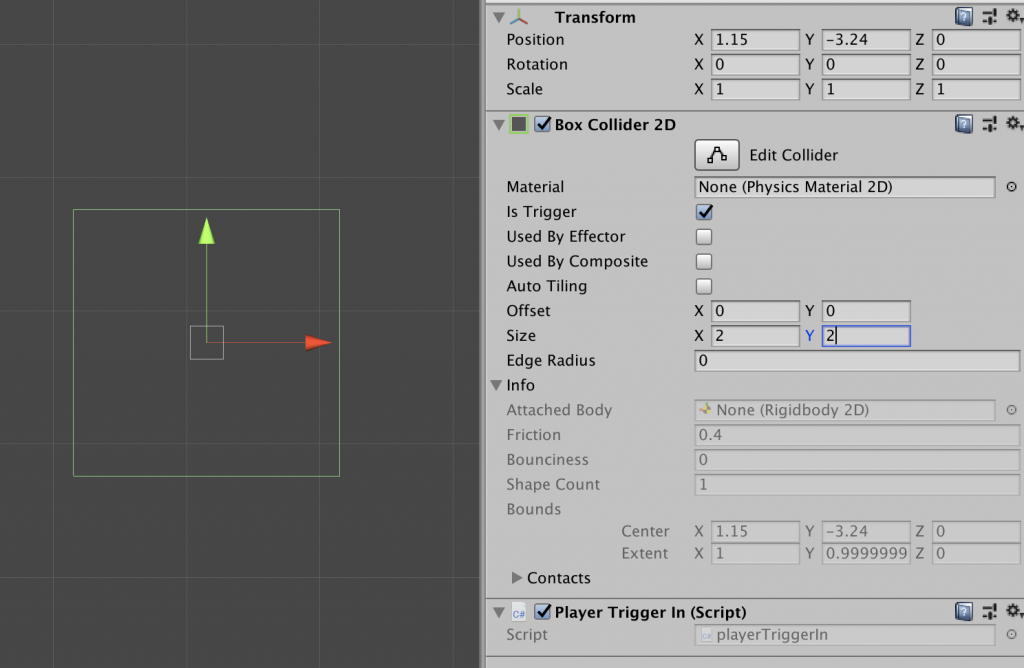1024x668 pixels.
Task: Click red X-axis arrow of move gizmo
Action: [x=318, y=342]
